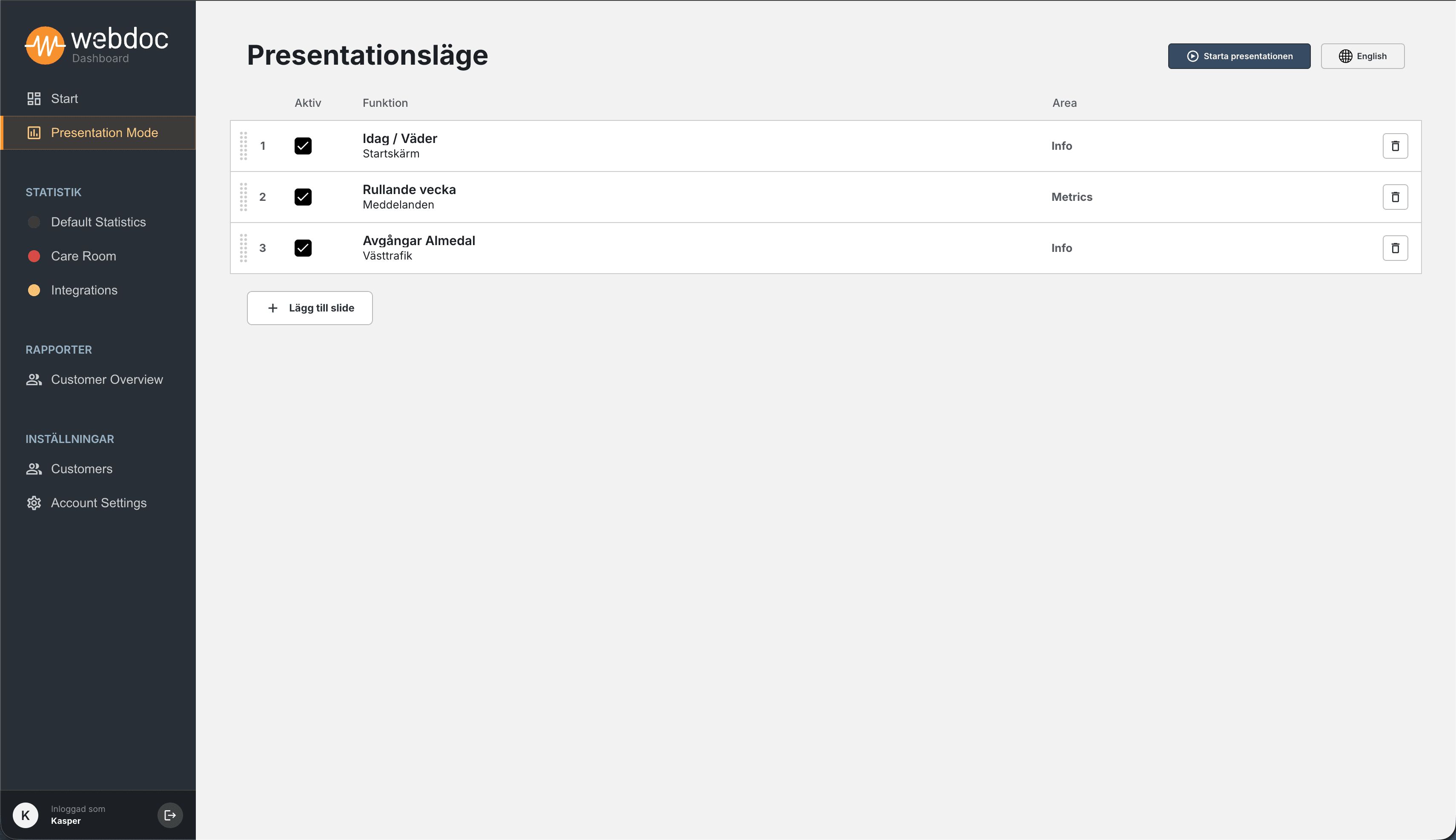Click the webdoc logo icon
The width and height of the screenshot is (1456, 840).
click(44, 46)
